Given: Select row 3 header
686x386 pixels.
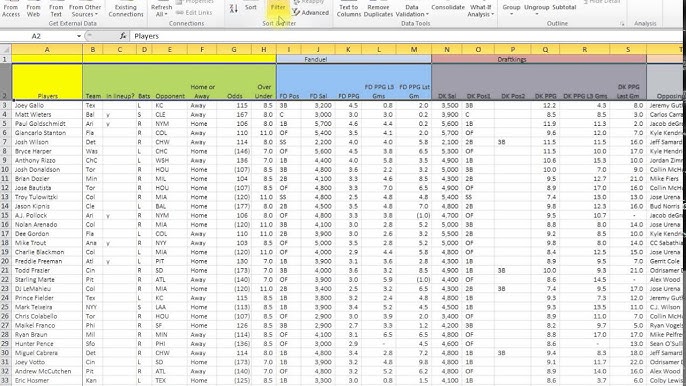Looking at the screenshot, I should (6, 105).
